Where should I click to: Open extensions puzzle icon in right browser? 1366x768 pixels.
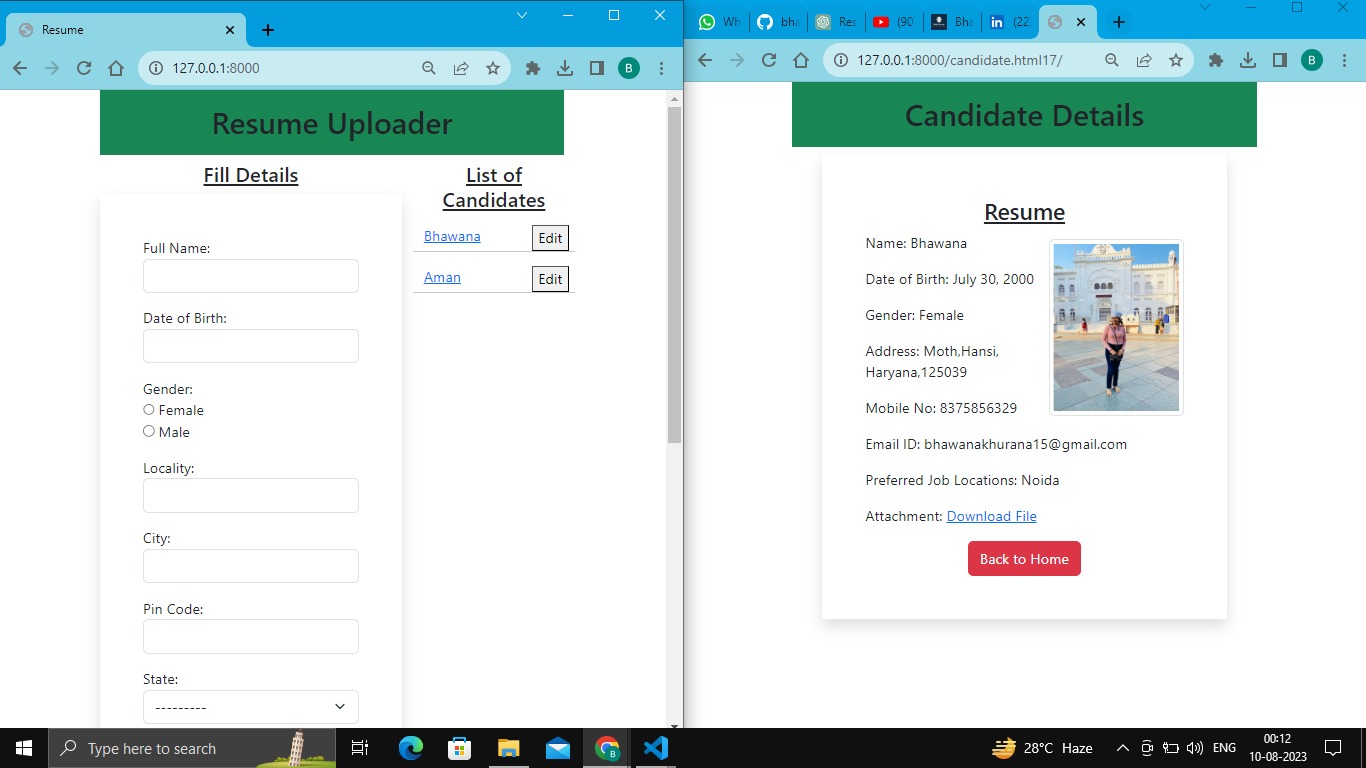pyautogui.click(x=1216, y=60)
